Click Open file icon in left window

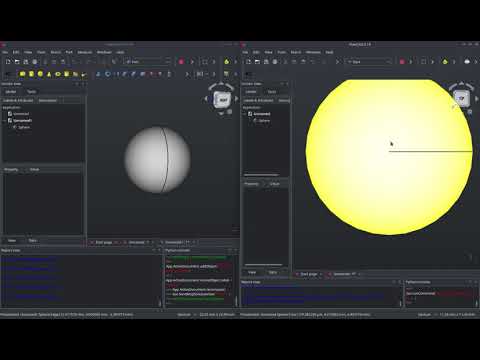tap(17, 62)
